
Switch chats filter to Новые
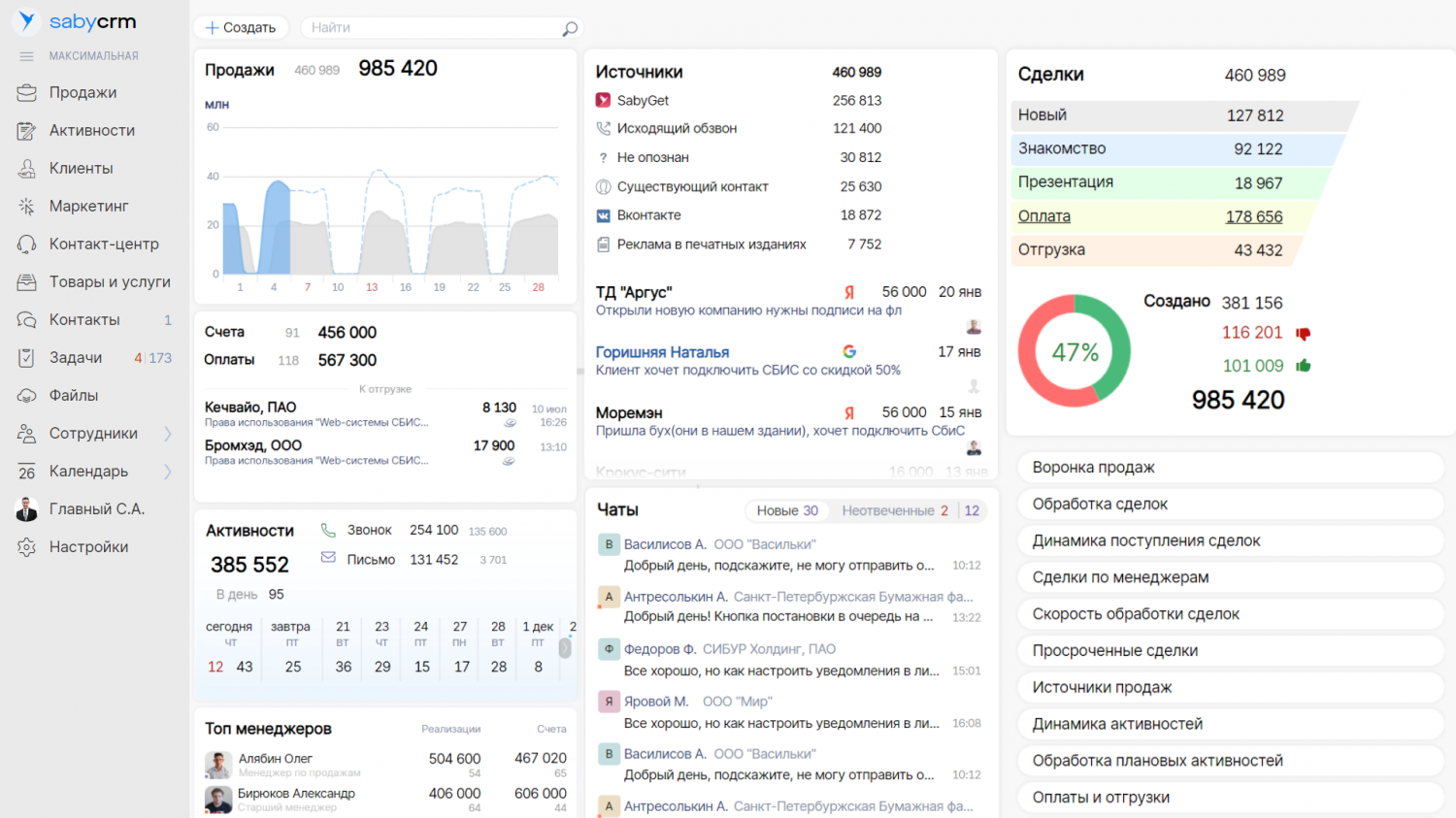(x=786, y=510)
